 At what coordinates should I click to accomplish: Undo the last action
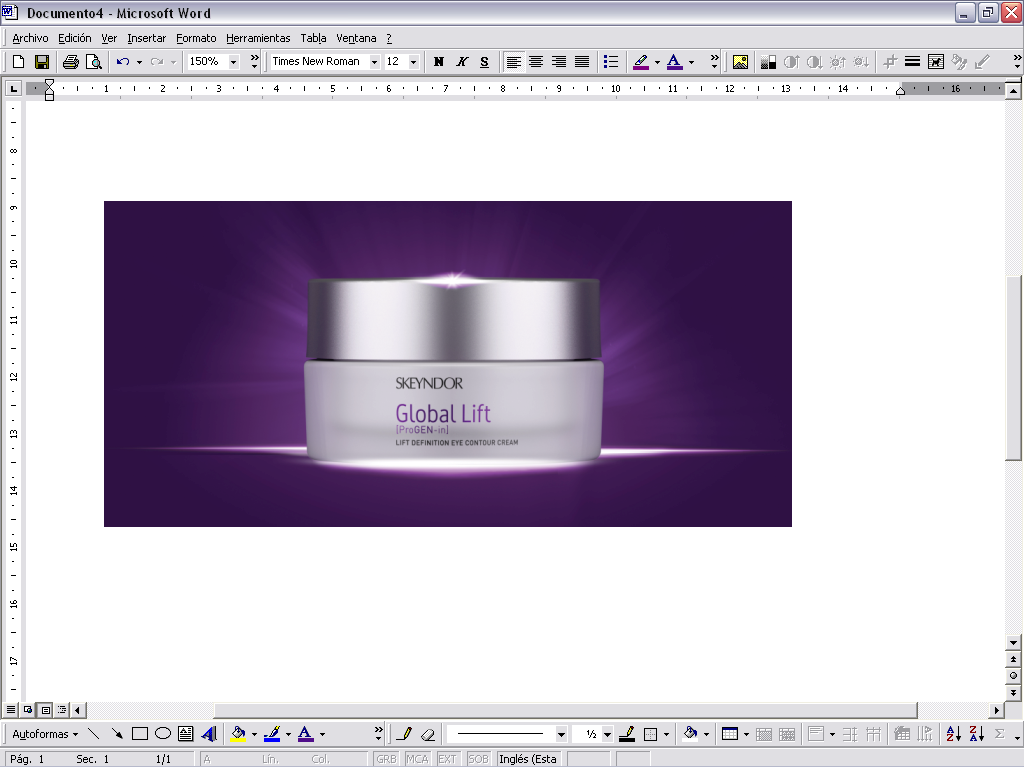pyautogui.click(x=123, y=61)
